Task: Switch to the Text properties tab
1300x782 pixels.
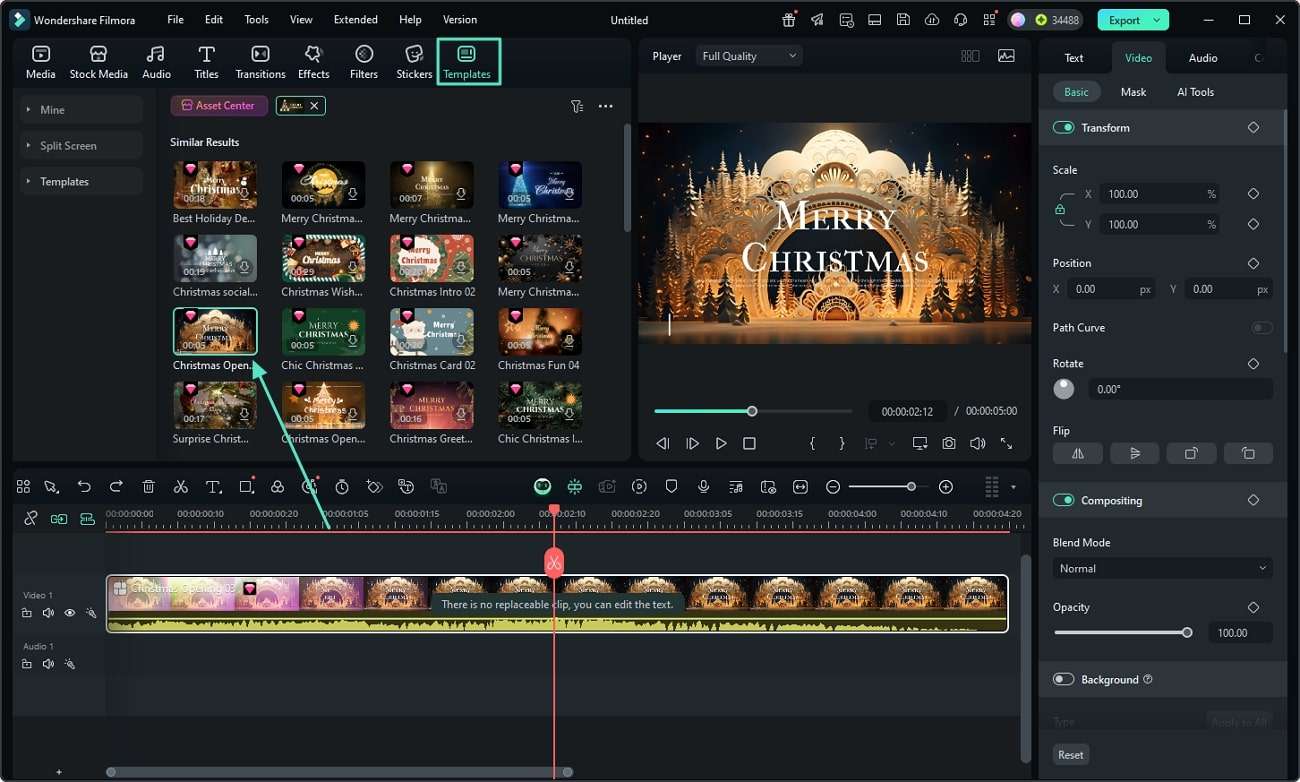Action: coord(1074,58)
